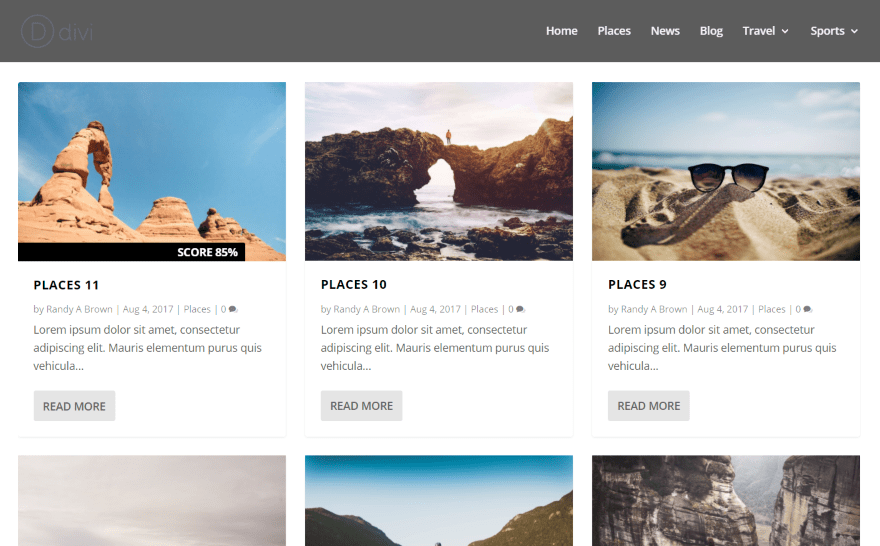This screenshot has width=880, height=546.
Task: Click the Lorem ipsum excerpt under Places 11
Action: (148, 348)
